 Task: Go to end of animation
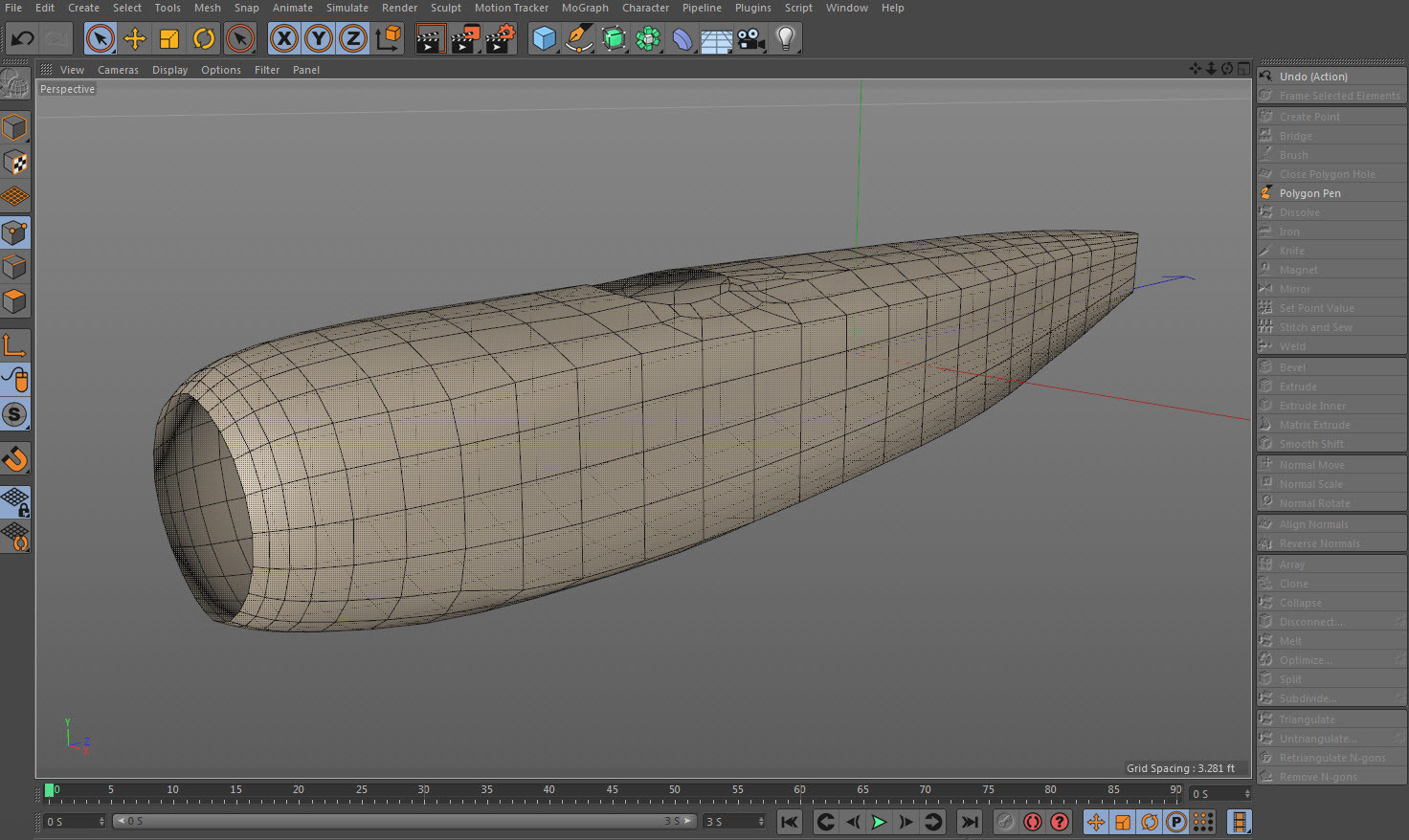970,822
